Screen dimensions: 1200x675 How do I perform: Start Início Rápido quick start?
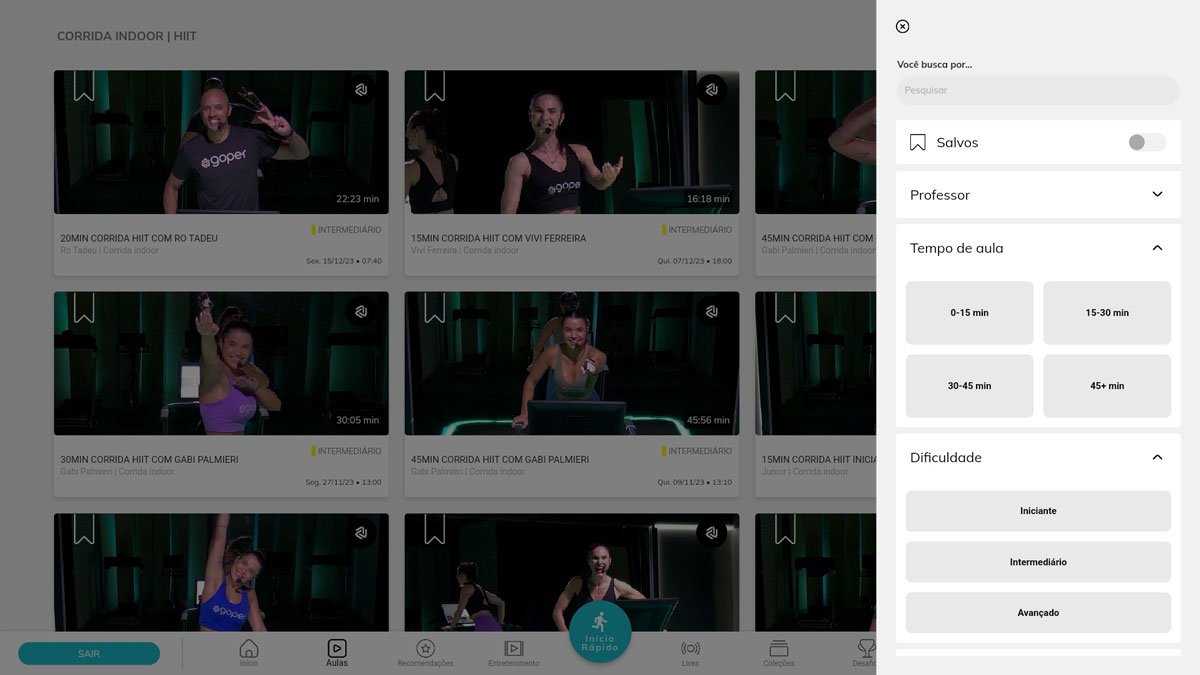pos(600,630)
